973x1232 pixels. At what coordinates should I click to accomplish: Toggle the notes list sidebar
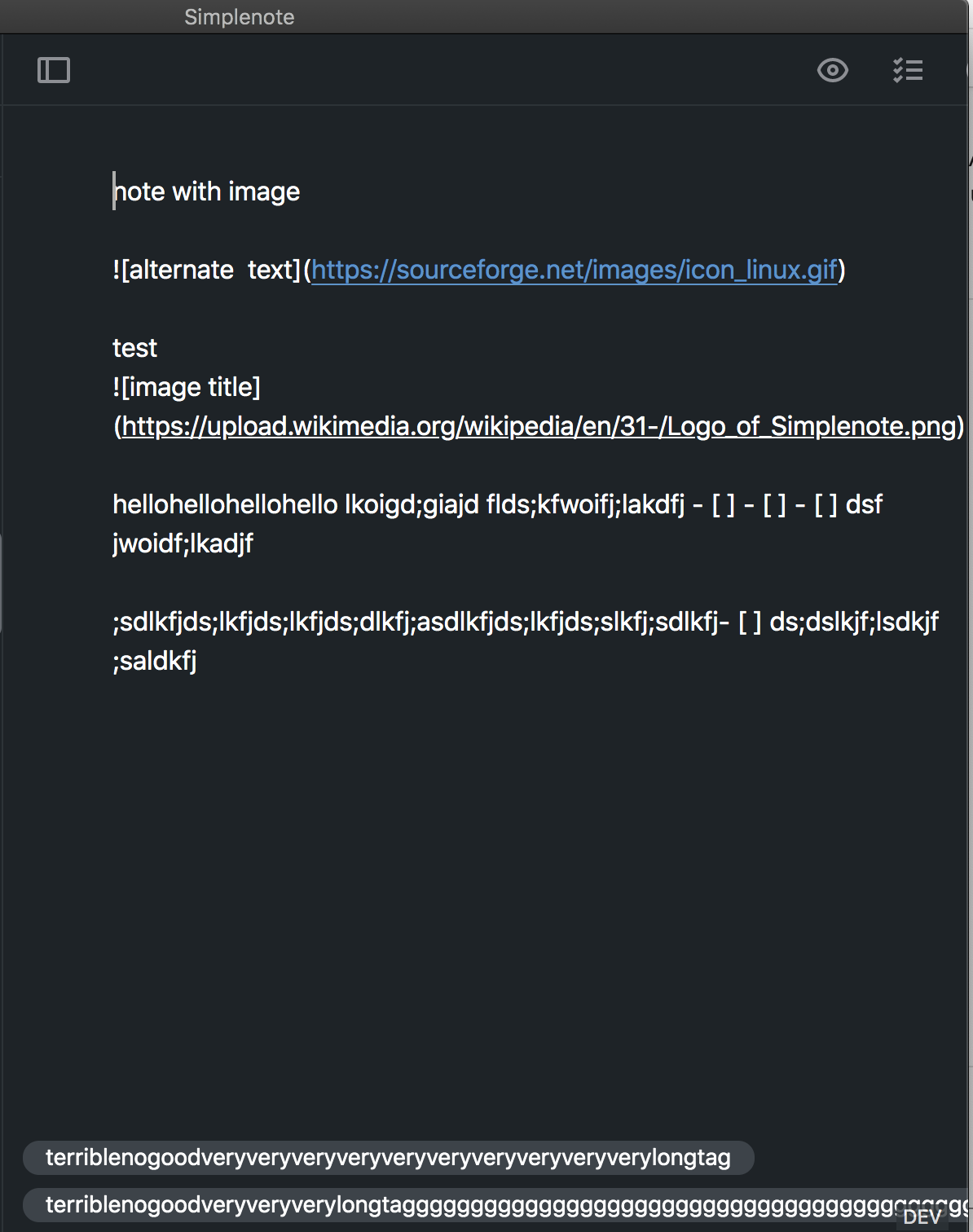[53, 70]
